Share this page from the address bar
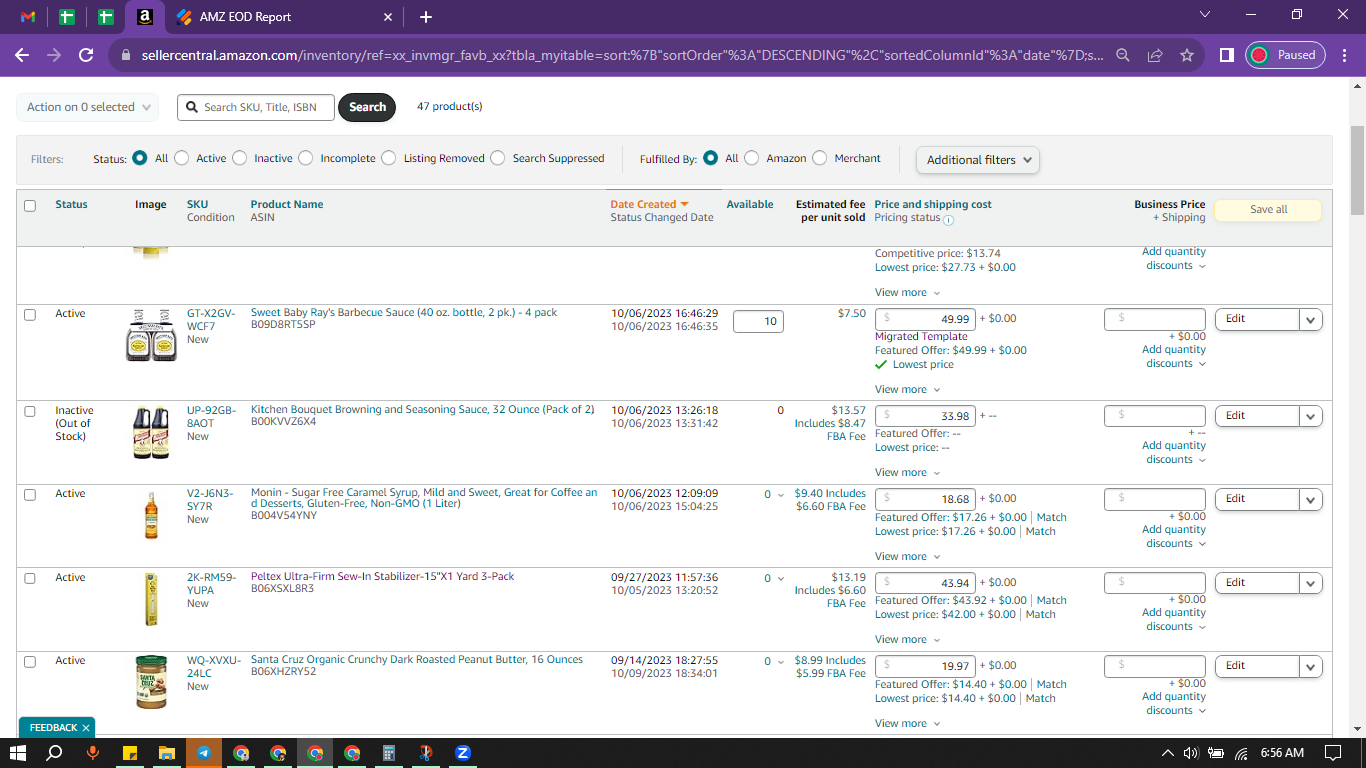This screenshot has width=1366, height=768. 1155,56
